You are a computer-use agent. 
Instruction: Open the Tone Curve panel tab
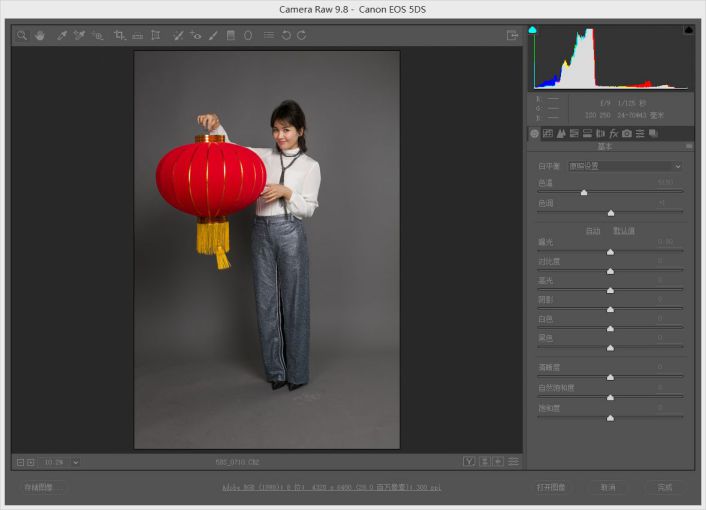pos(548,133)
